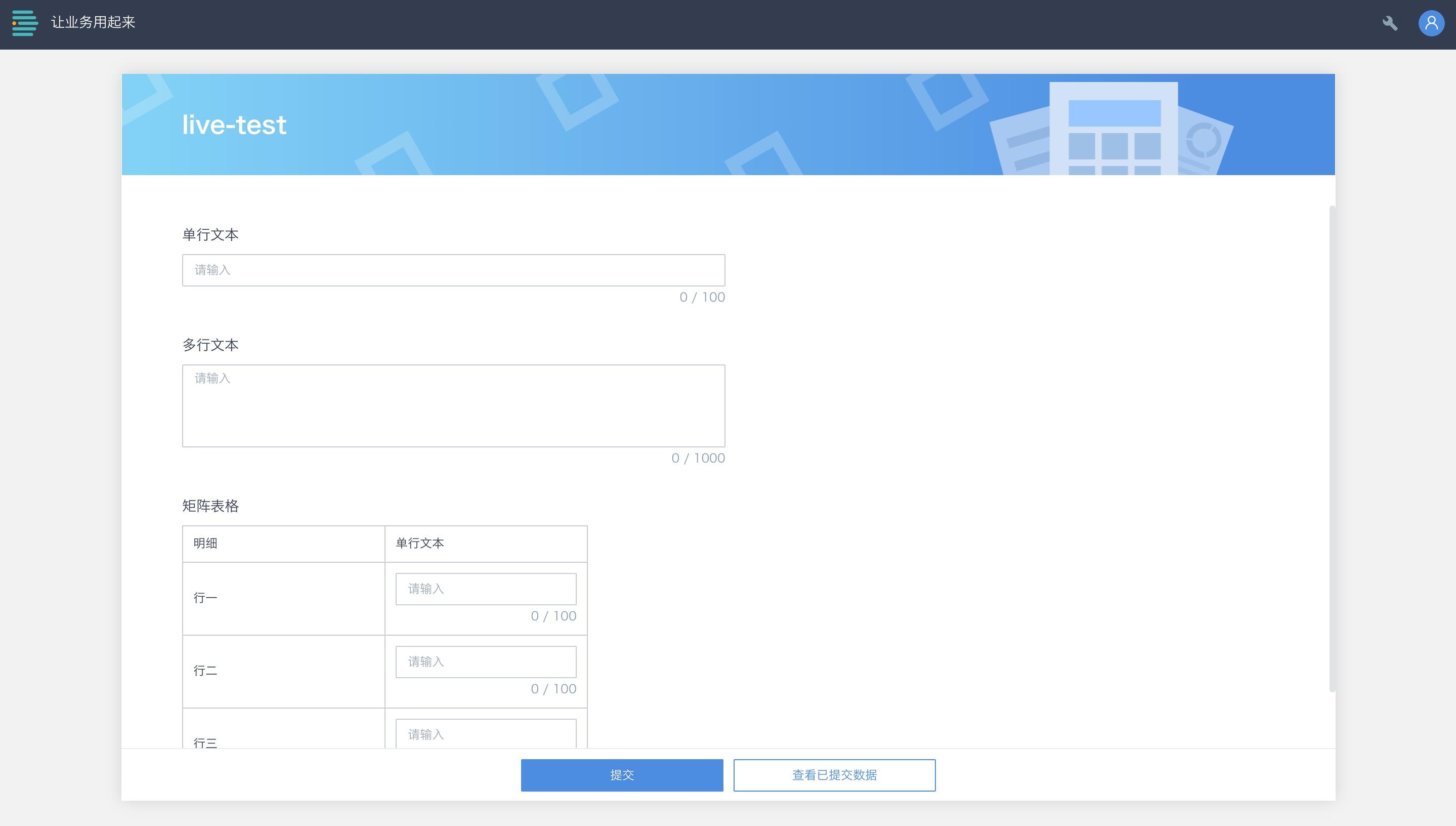Focus the 行二 matrix input

point(486,662)
